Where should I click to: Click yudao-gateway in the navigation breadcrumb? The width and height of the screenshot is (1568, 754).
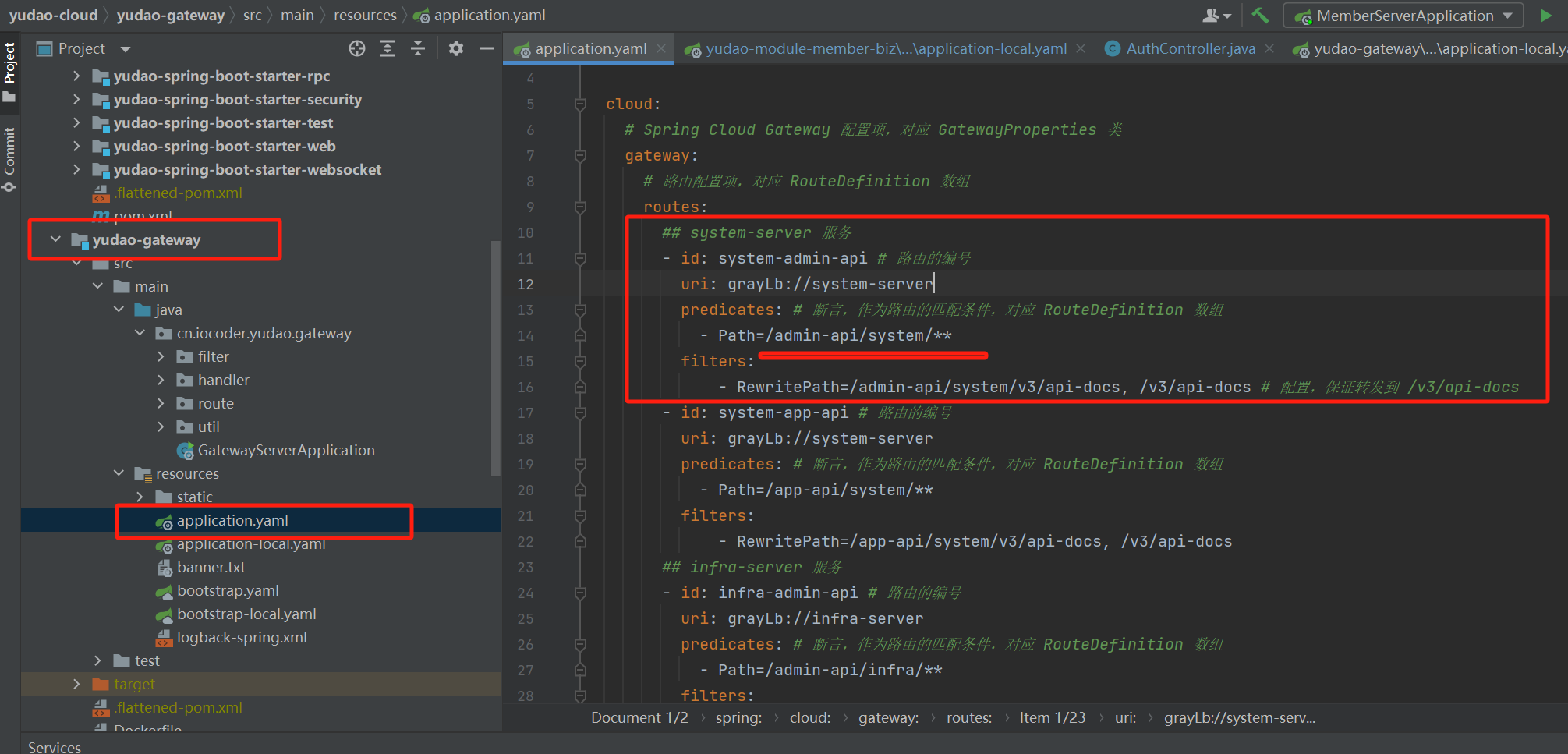(x=170, y=16)
